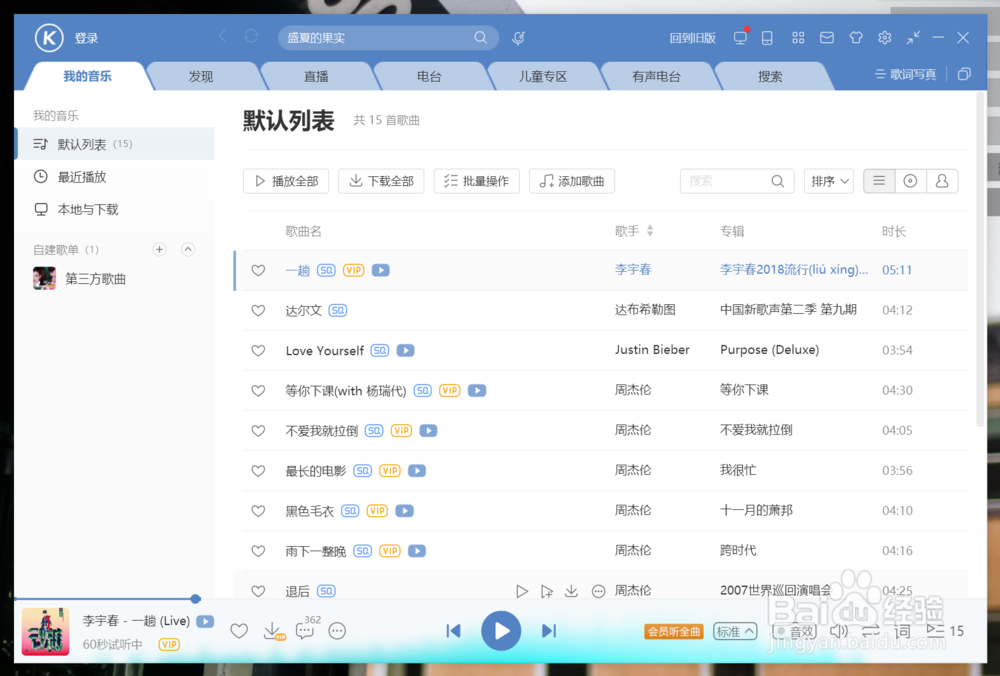Click the KuGou logo icon
Image resolution: width=1000 pixels, height=676 pixels.
(49, 38)
